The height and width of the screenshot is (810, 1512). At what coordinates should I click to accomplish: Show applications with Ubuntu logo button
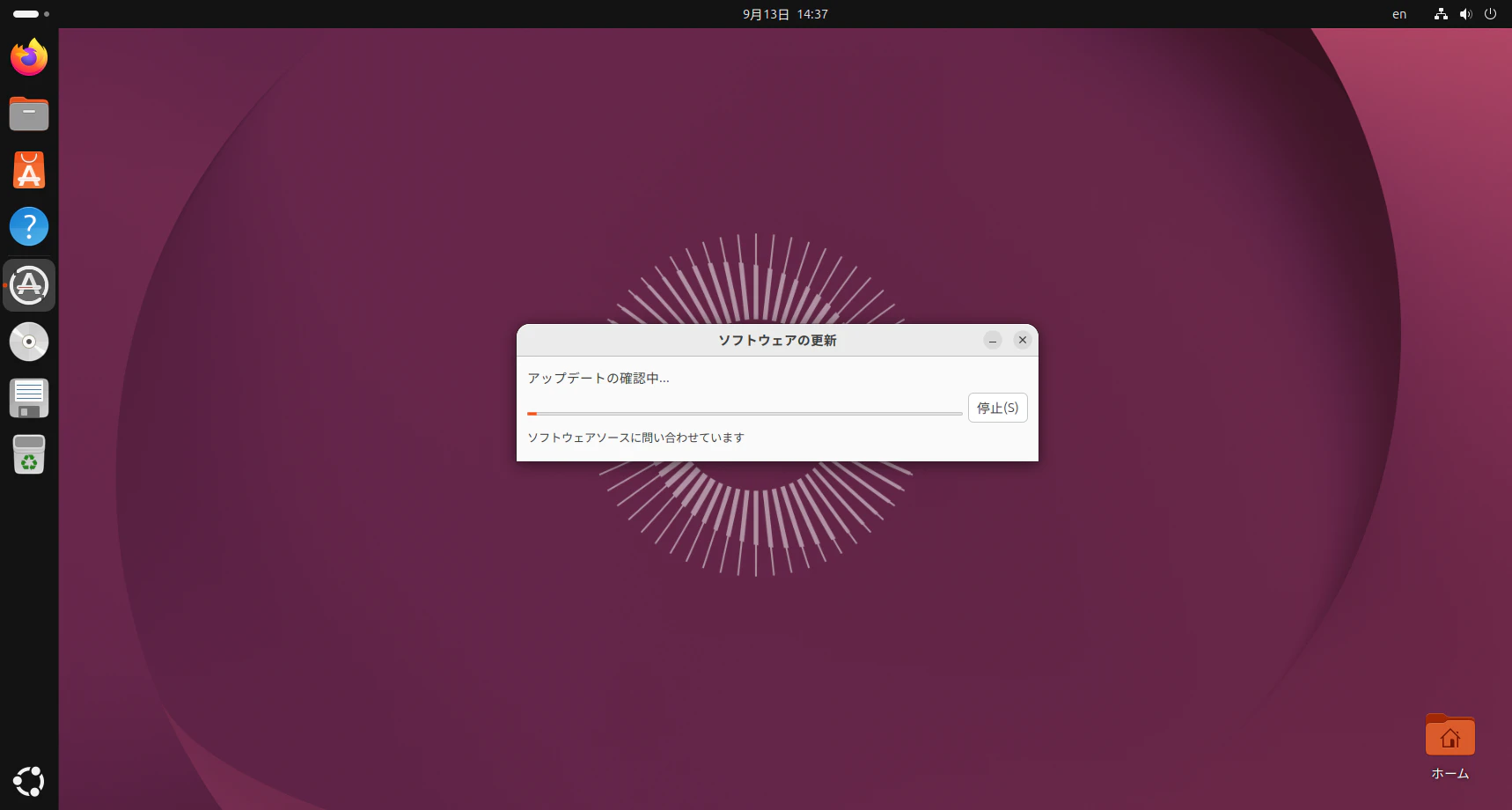coord(29,781)
